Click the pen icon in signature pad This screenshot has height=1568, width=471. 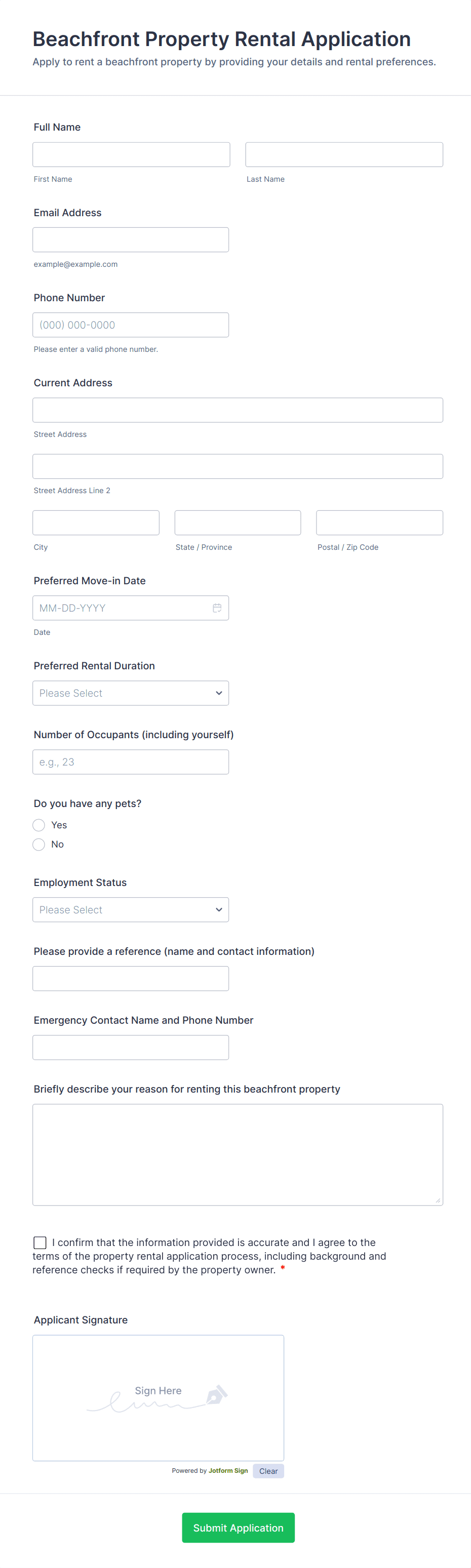[216, 1394]
